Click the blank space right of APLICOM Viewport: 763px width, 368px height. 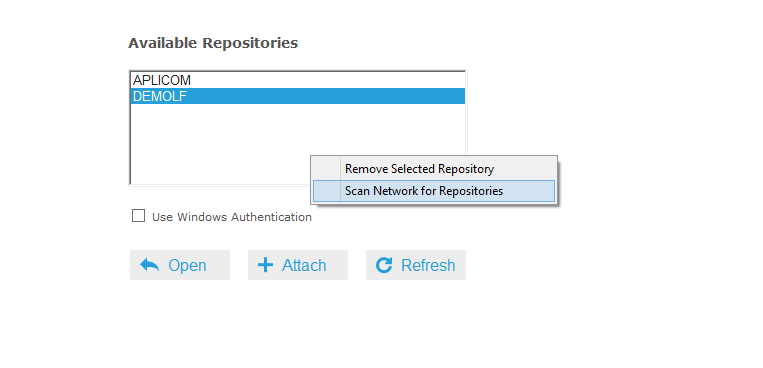(327, 80)
